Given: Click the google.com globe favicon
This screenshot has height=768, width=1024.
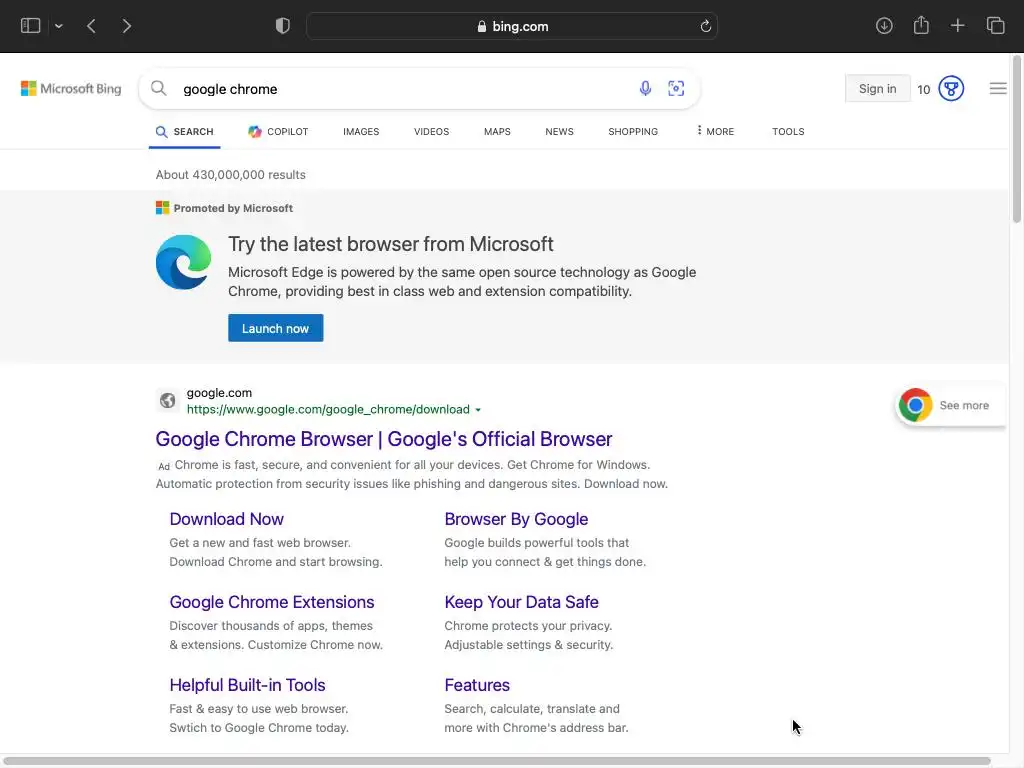Looking at the screenshot, I should (168, 400).
